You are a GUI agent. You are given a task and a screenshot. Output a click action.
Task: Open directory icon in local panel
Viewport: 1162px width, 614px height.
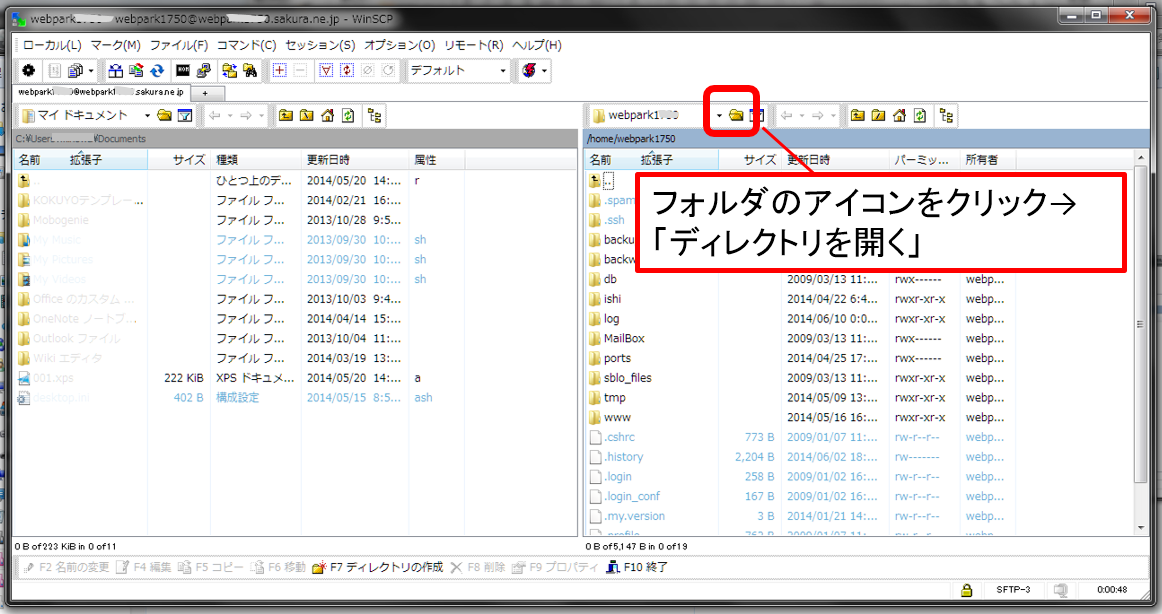[165, 116]
